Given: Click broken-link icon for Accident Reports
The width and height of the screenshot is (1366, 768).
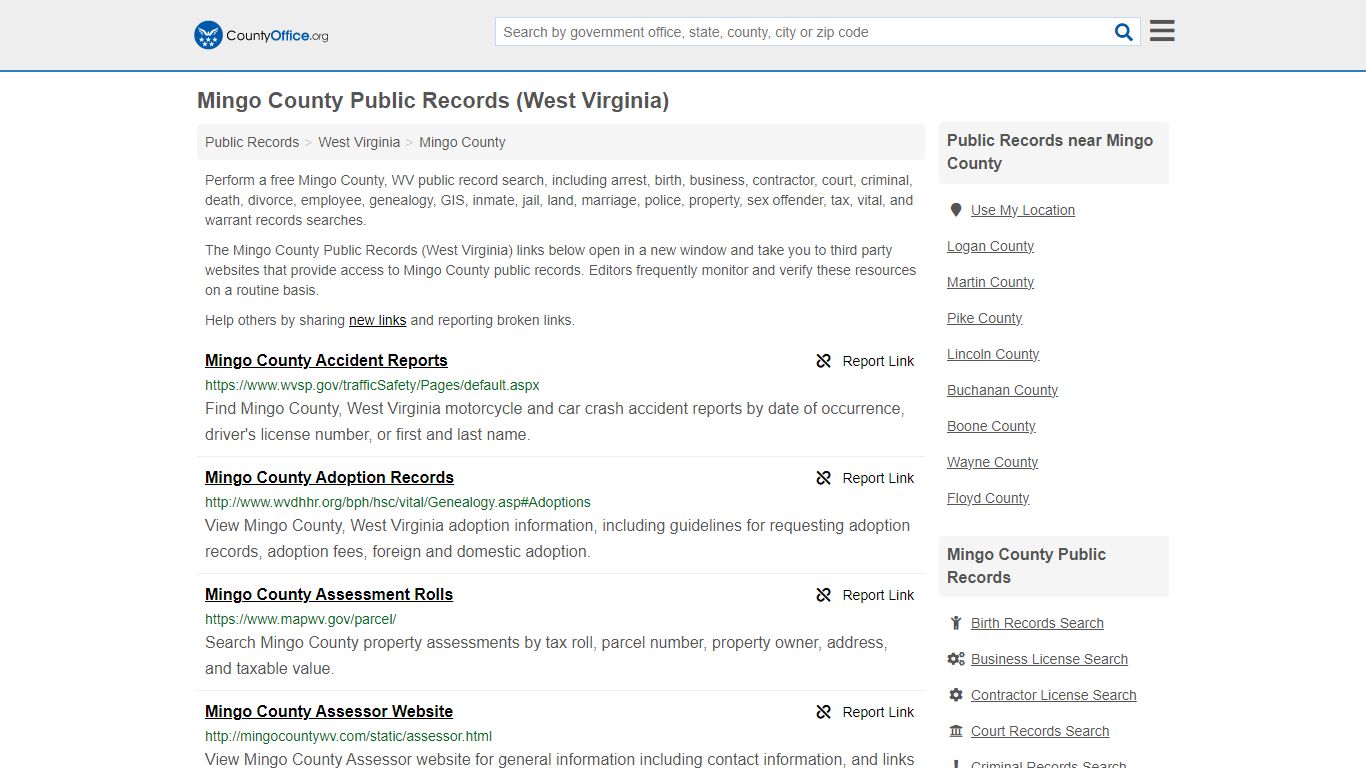Looking at the screenshot, I should 824,361.
